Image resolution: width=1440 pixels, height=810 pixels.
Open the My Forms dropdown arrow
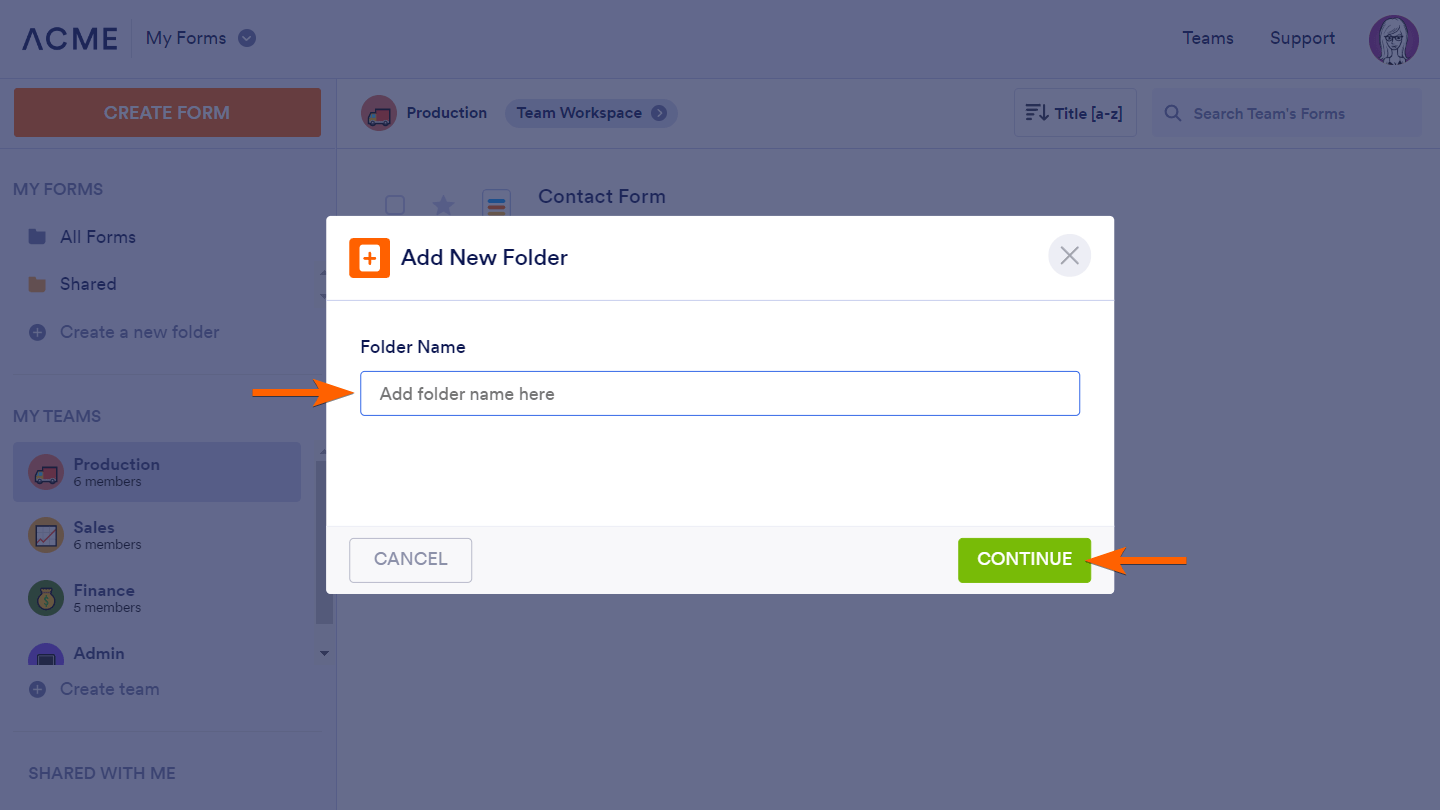pyautogui.click(x=247, y=38)
